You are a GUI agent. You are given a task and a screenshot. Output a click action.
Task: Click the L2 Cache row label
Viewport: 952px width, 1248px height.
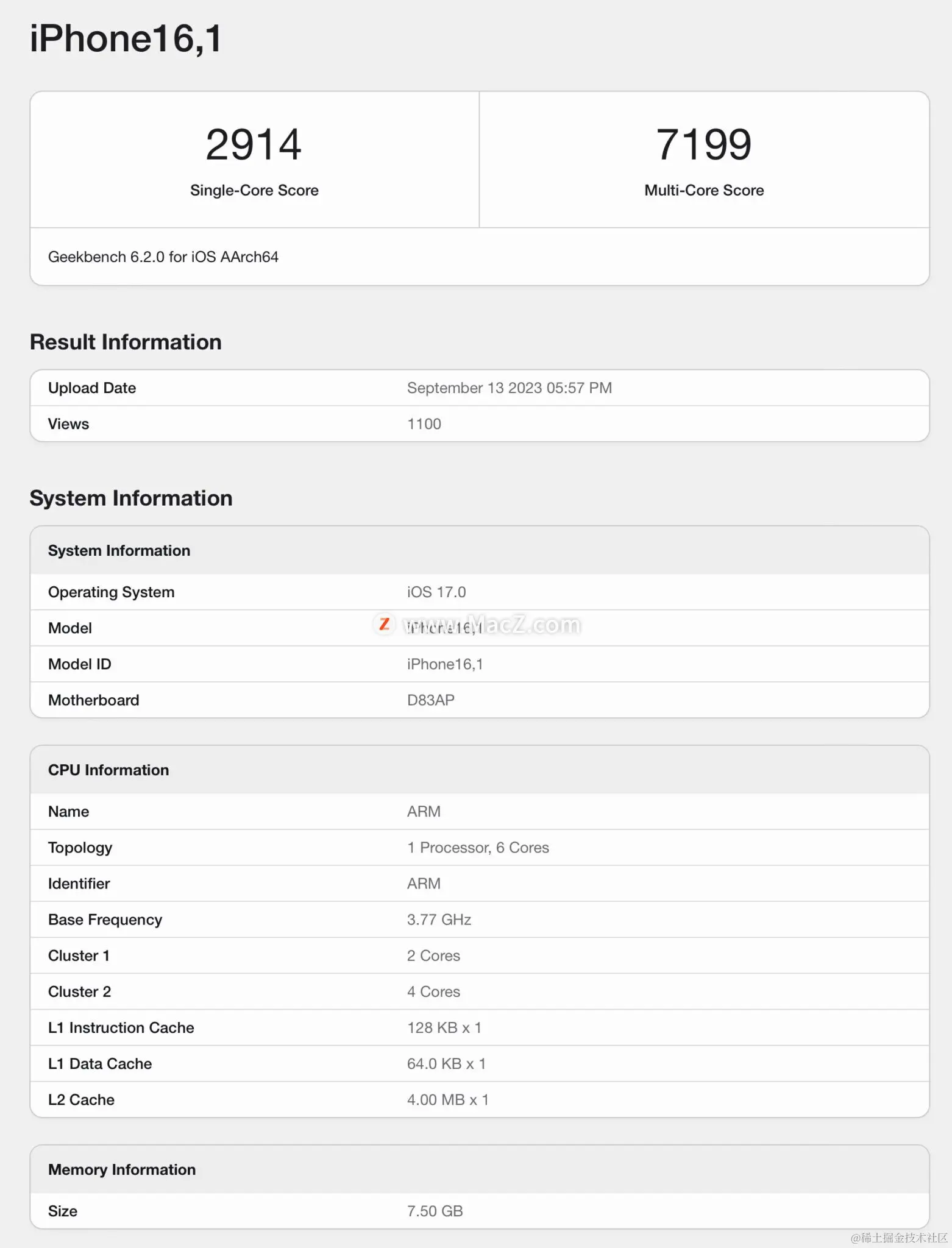tap(81, 1099)
